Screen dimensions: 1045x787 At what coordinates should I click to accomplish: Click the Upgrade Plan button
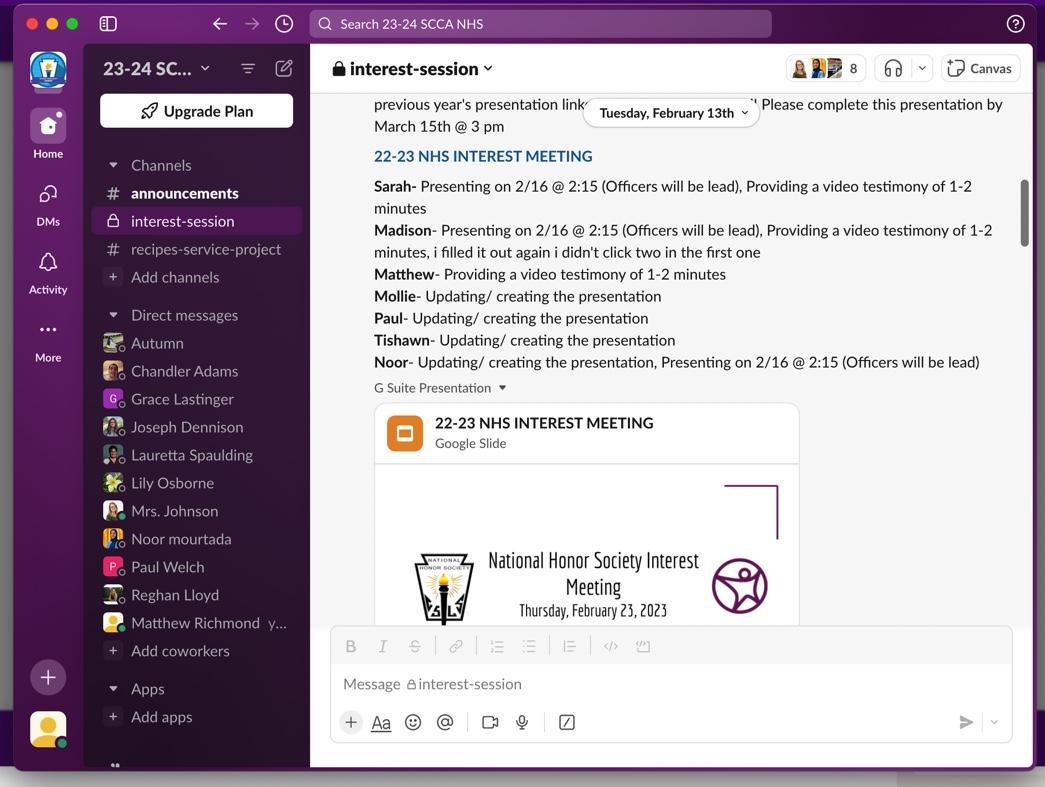click(x=197, y=111)
